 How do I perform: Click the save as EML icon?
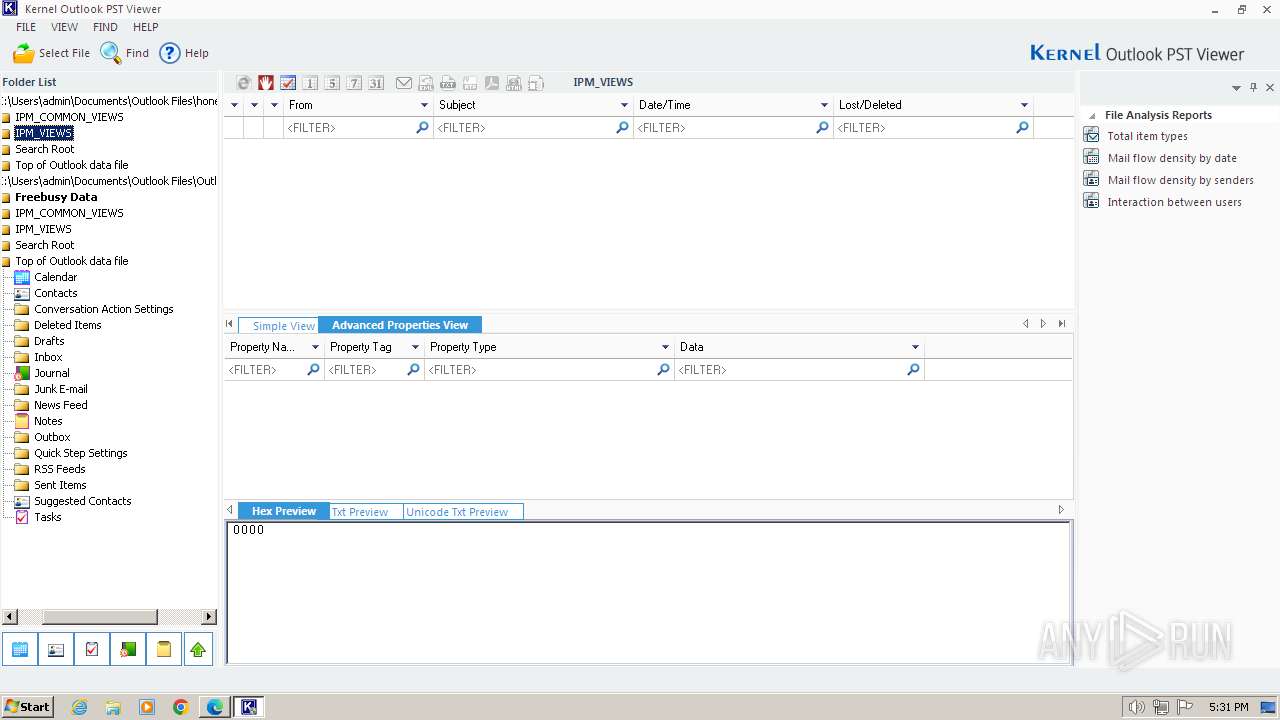coord(426,83)
